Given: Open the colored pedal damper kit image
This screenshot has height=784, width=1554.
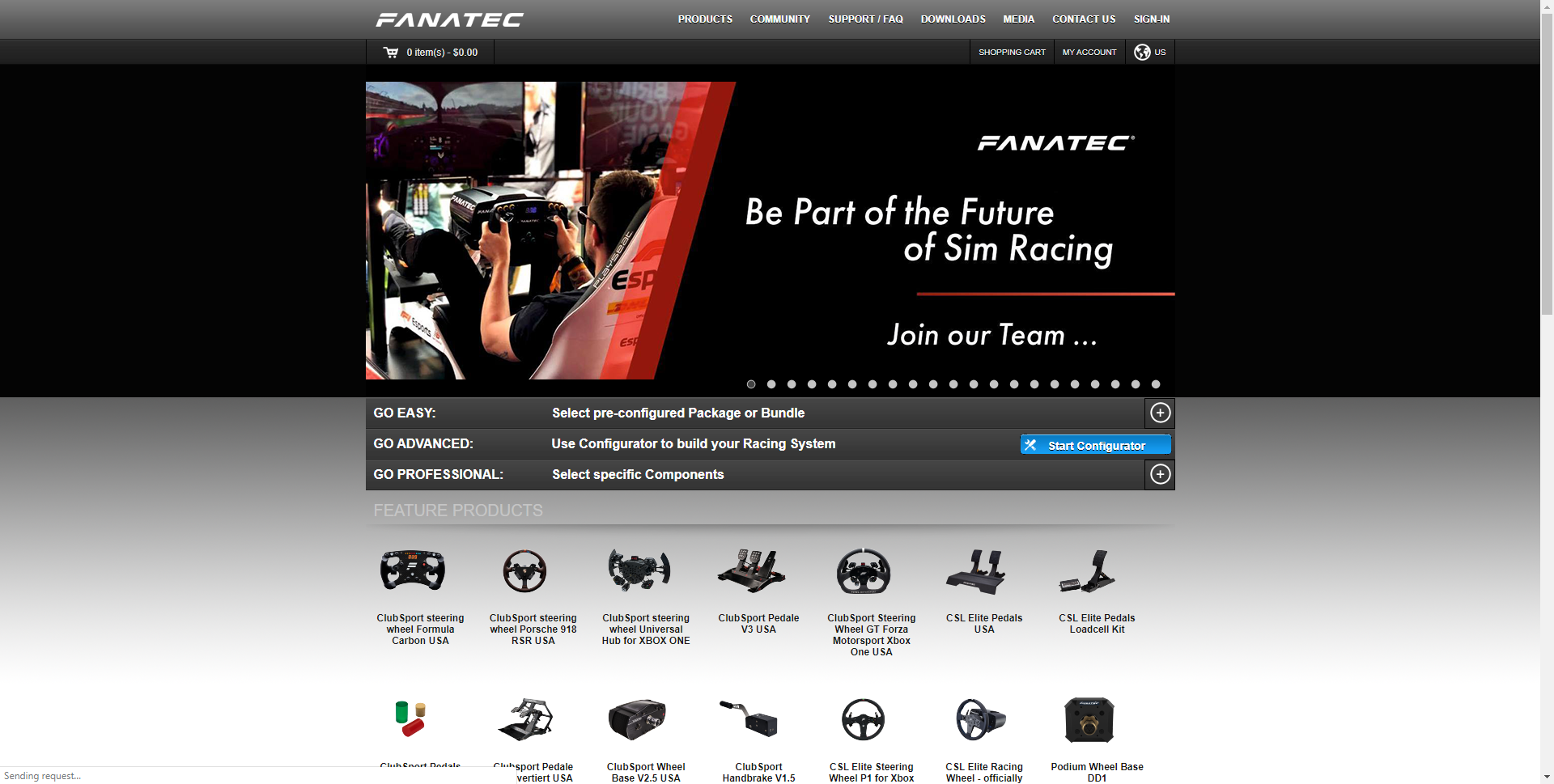Looking at the screenshot, I should point(411,718).
